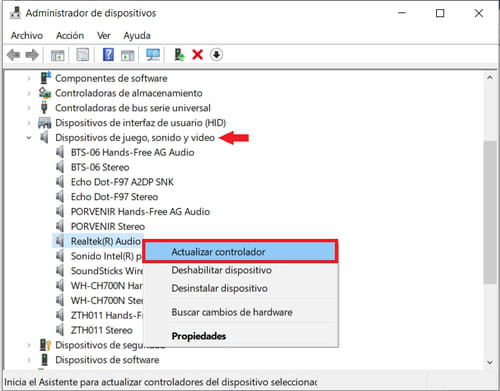The image size is (500, 391).
Task: Expand Componentes de software node
Action: click(x=29, y=78)
